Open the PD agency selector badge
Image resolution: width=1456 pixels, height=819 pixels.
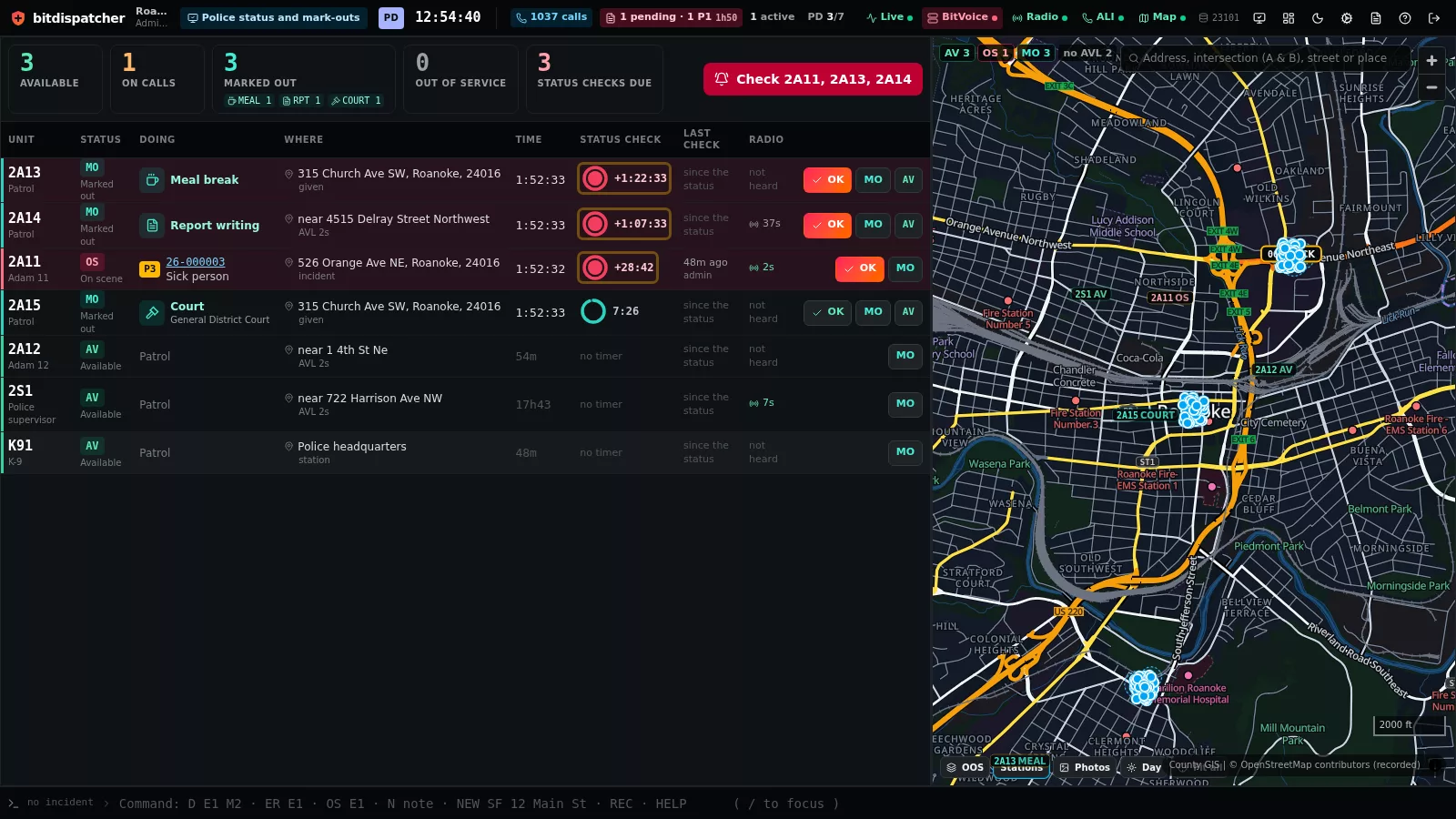[391, 17]
